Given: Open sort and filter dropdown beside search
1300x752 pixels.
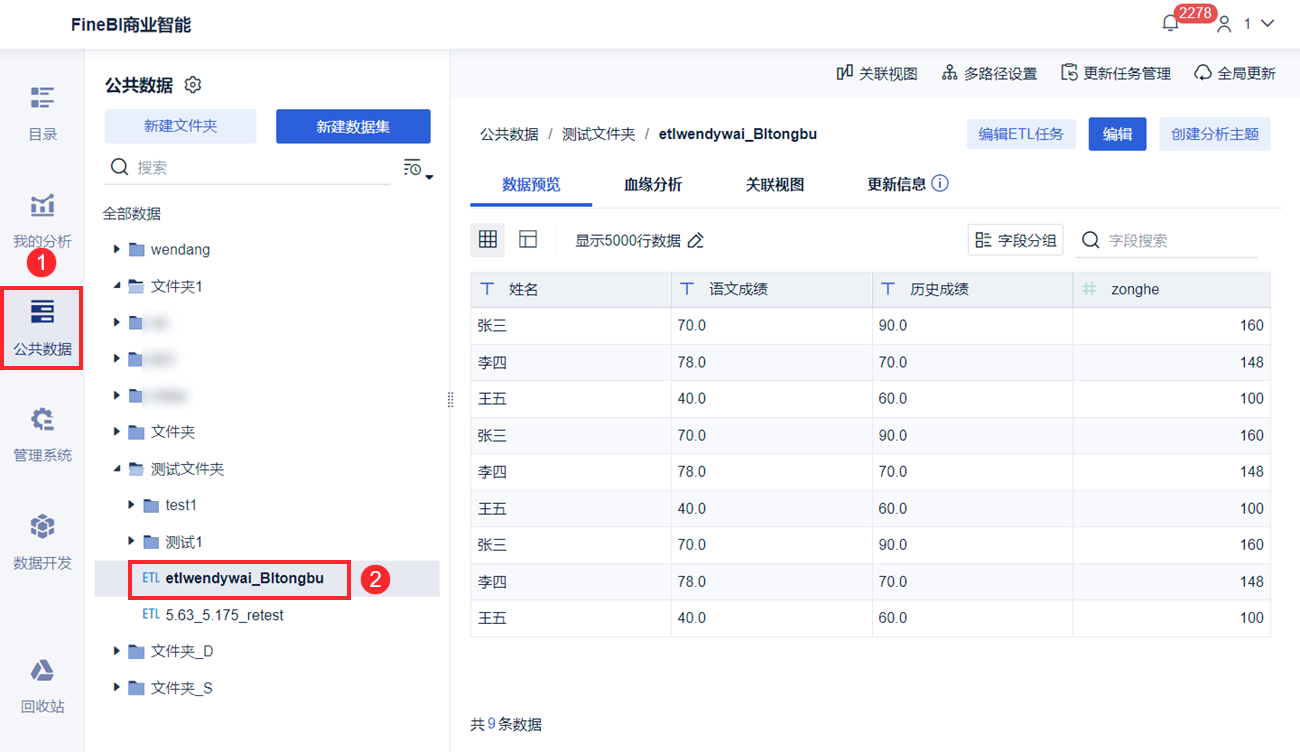Looking at the screenshot, I should click(417, 168).
